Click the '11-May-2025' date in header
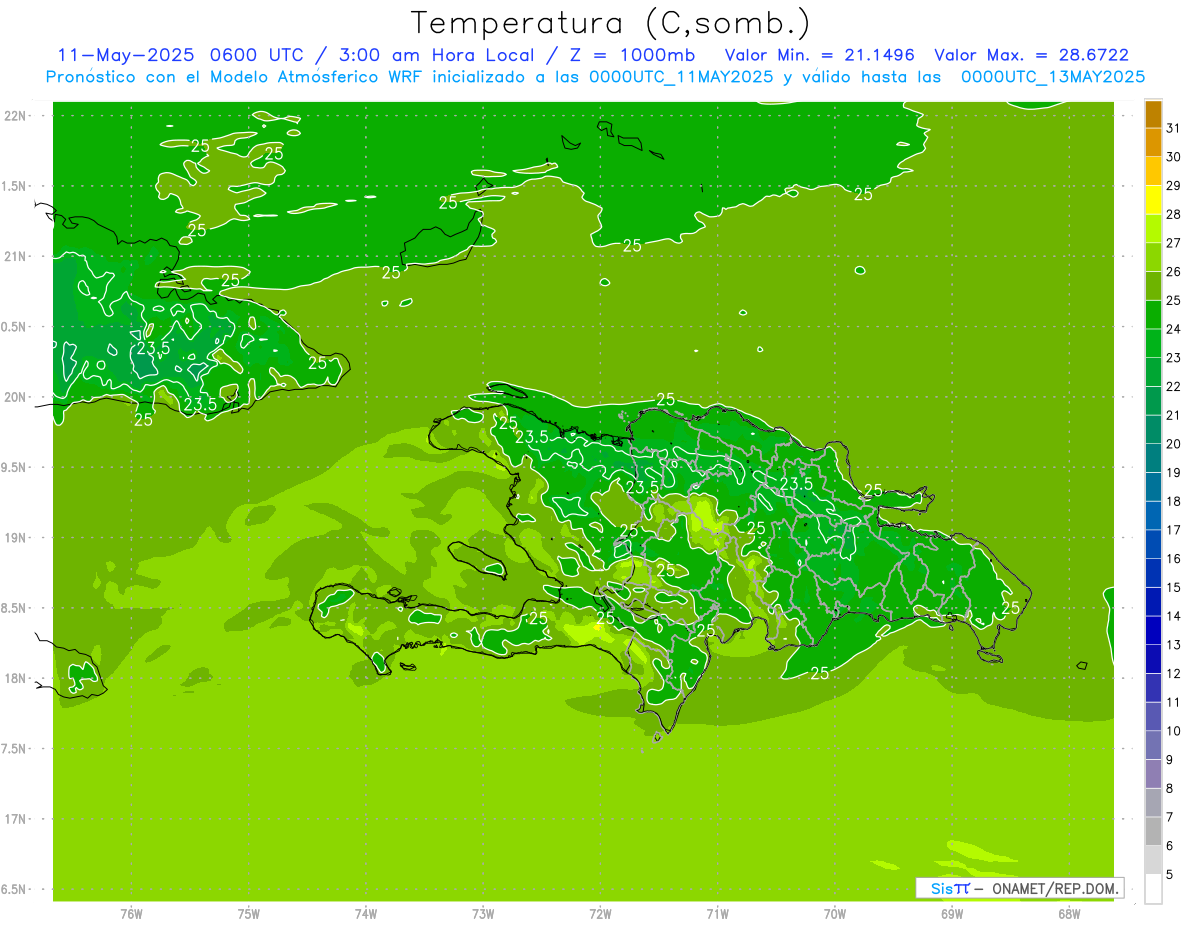Screen dimensions: 1200x927 click(x=124, y=55)
